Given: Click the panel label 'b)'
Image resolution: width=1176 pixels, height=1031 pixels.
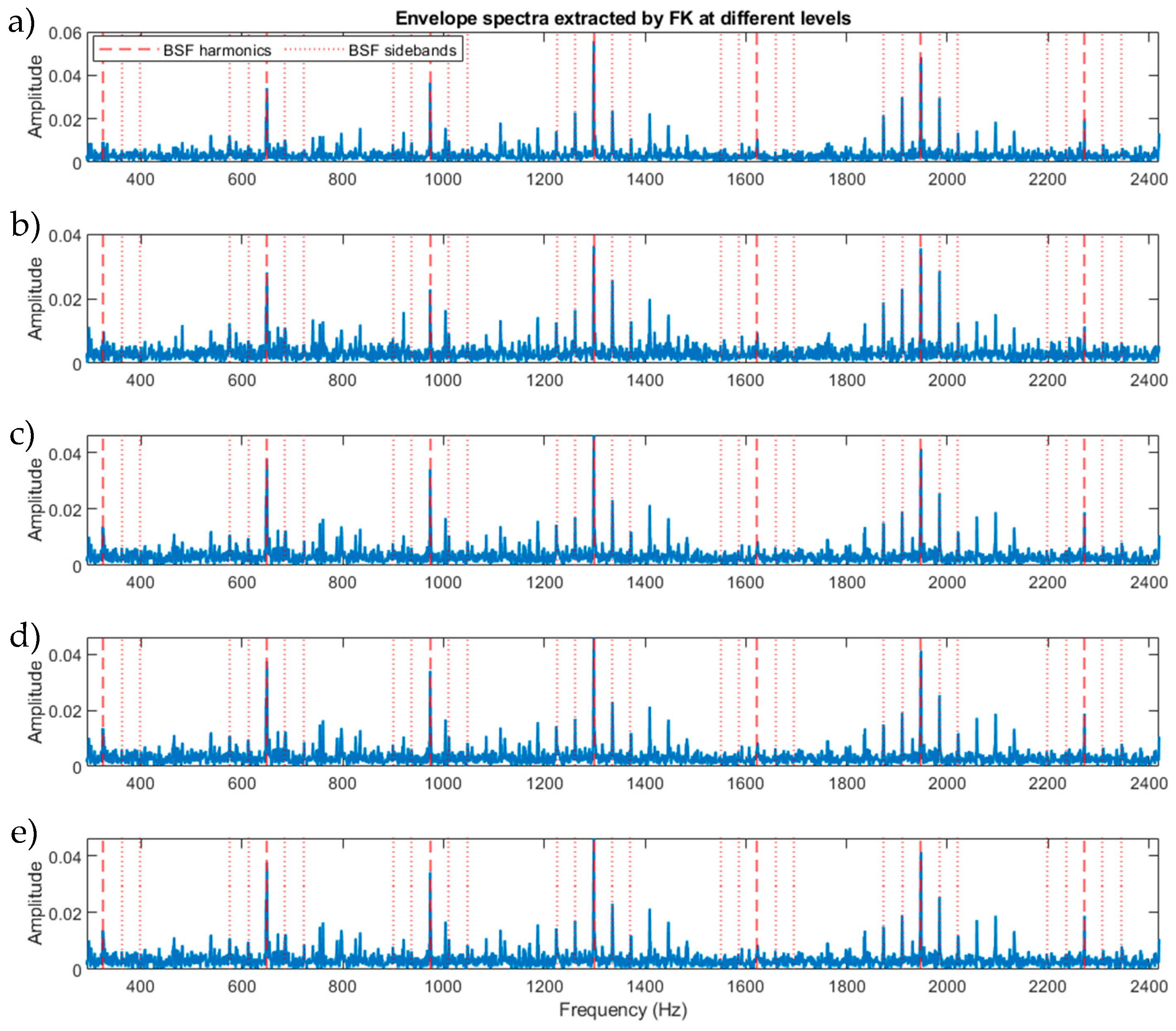Looking at the screenshot, I should tap(25, 225).
